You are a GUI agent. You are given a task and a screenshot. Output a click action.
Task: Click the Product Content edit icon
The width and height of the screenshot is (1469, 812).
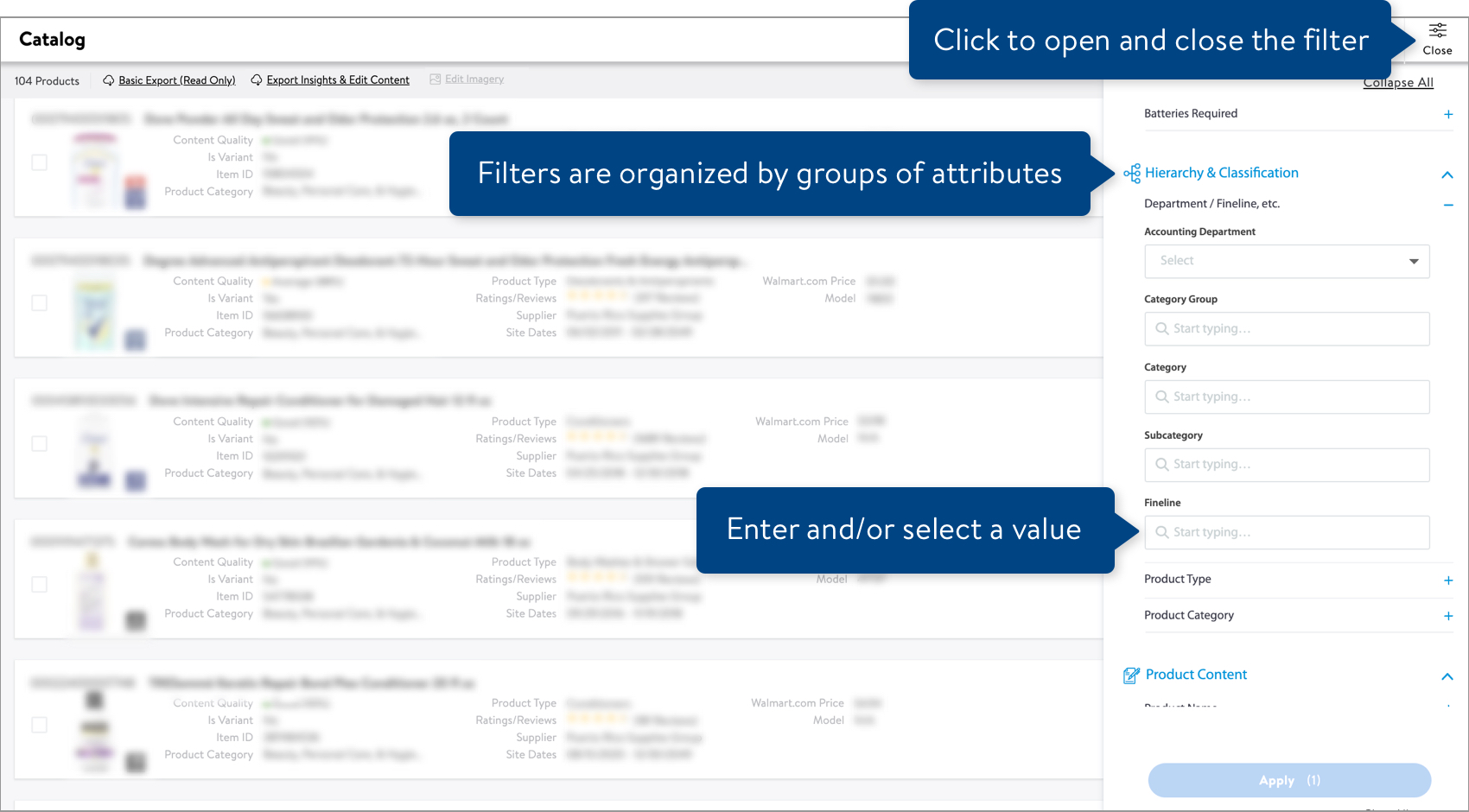(x=1131, y=676)
